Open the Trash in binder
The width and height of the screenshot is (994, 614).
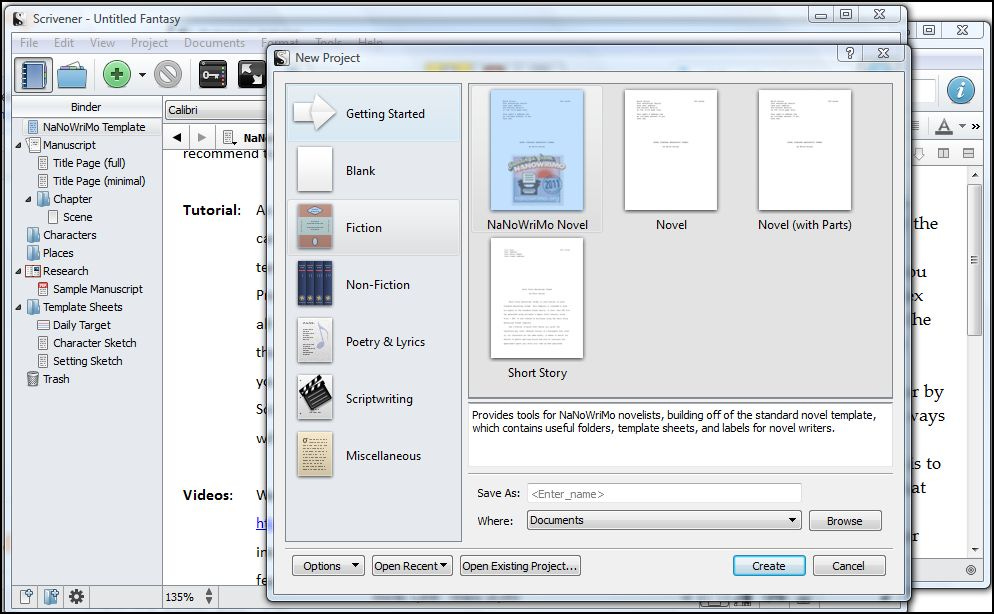tap(56, 379)
